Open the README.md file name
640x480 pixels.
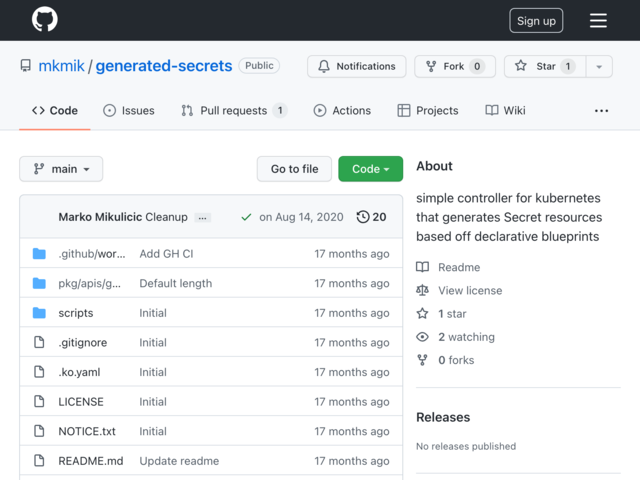pos(91,461)
